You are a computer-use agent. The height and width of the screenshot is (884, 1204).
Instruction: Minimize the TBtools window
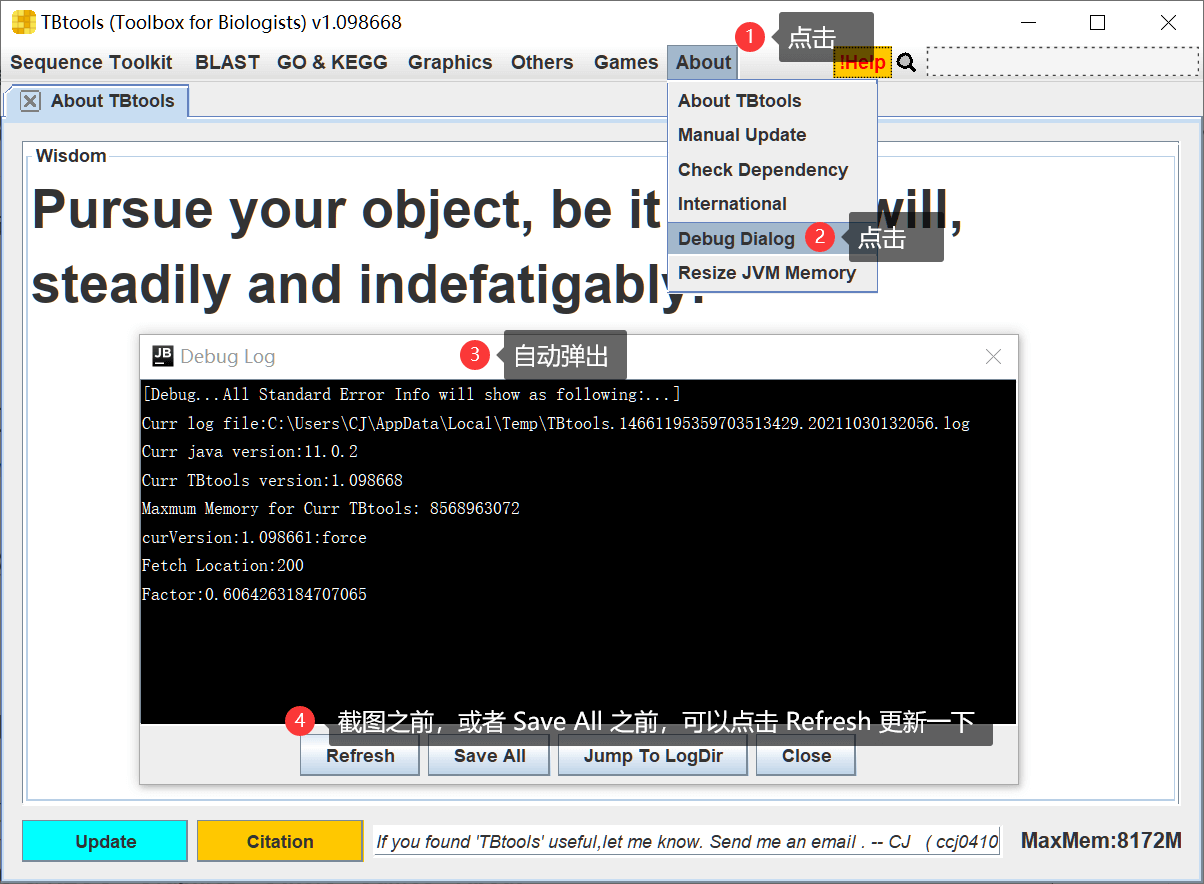point(1027,22)
